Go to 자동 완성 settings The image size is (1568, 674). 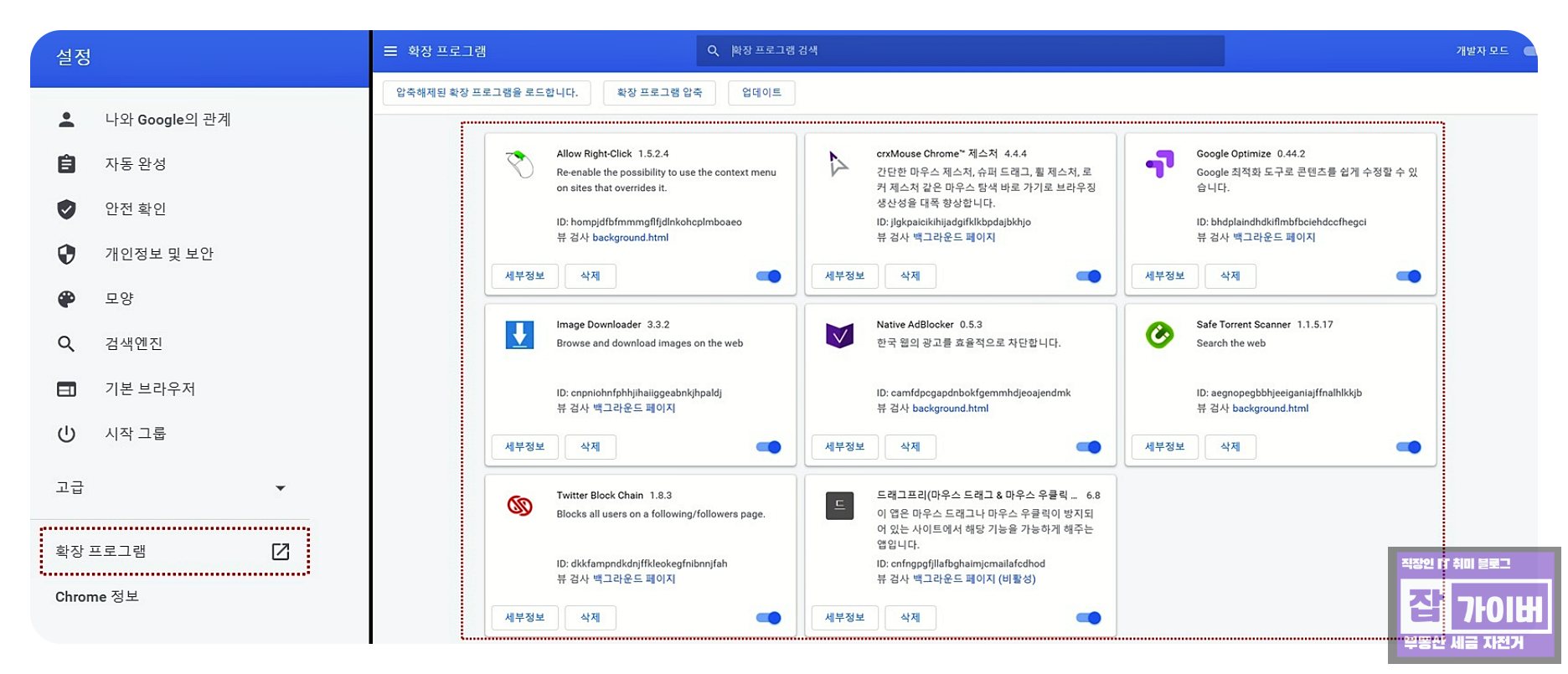point(135,164)
